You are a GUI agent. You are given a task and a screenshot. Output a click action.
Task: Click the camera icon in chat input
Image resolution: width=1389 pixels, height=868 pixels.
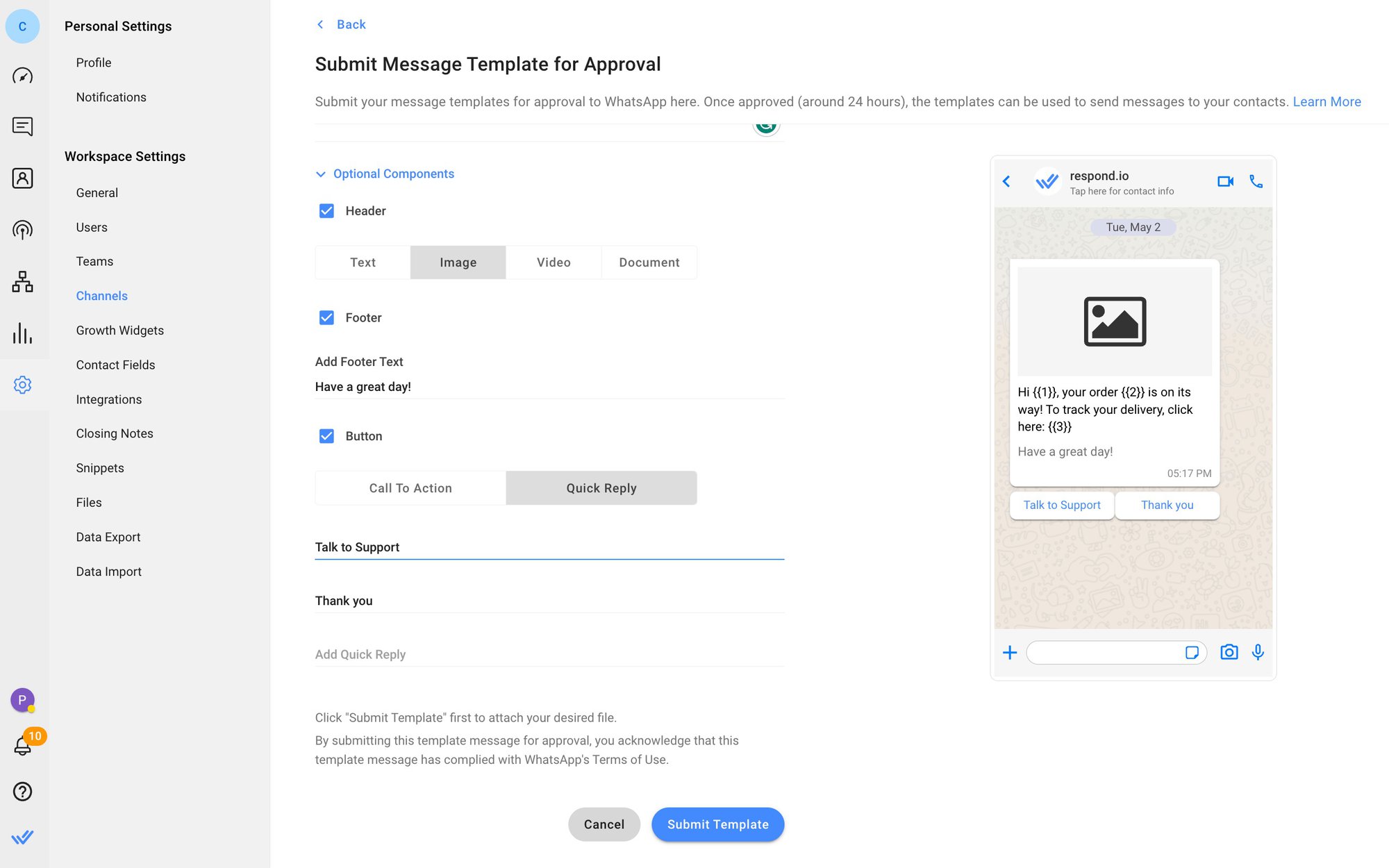tap(1229, 653)
